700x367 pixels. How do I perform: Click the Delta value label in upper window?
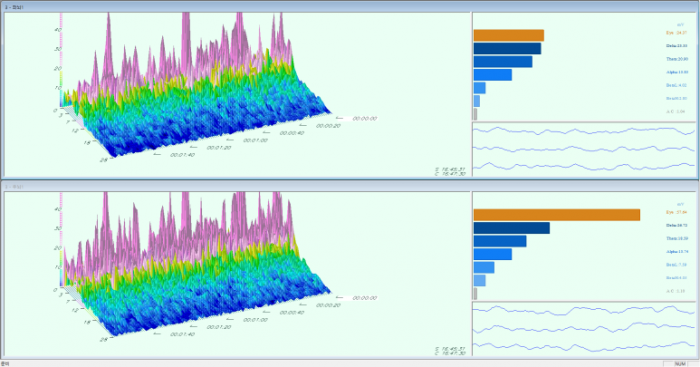coord(676,46)
